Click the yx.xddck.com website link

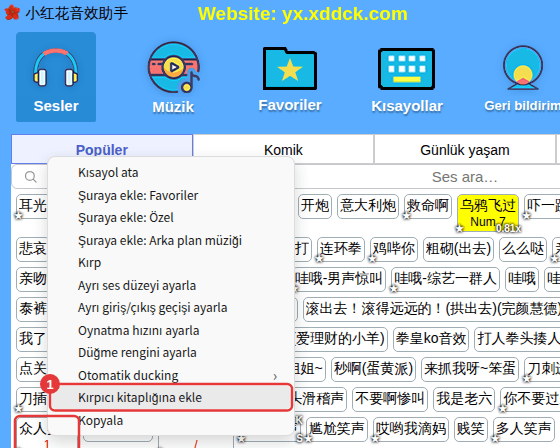tap(345, 14)
